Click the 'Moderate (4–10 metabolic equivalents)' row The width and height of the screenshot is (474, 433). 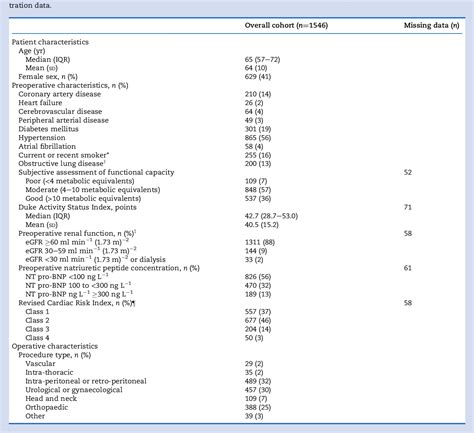(x=93, y=190)
